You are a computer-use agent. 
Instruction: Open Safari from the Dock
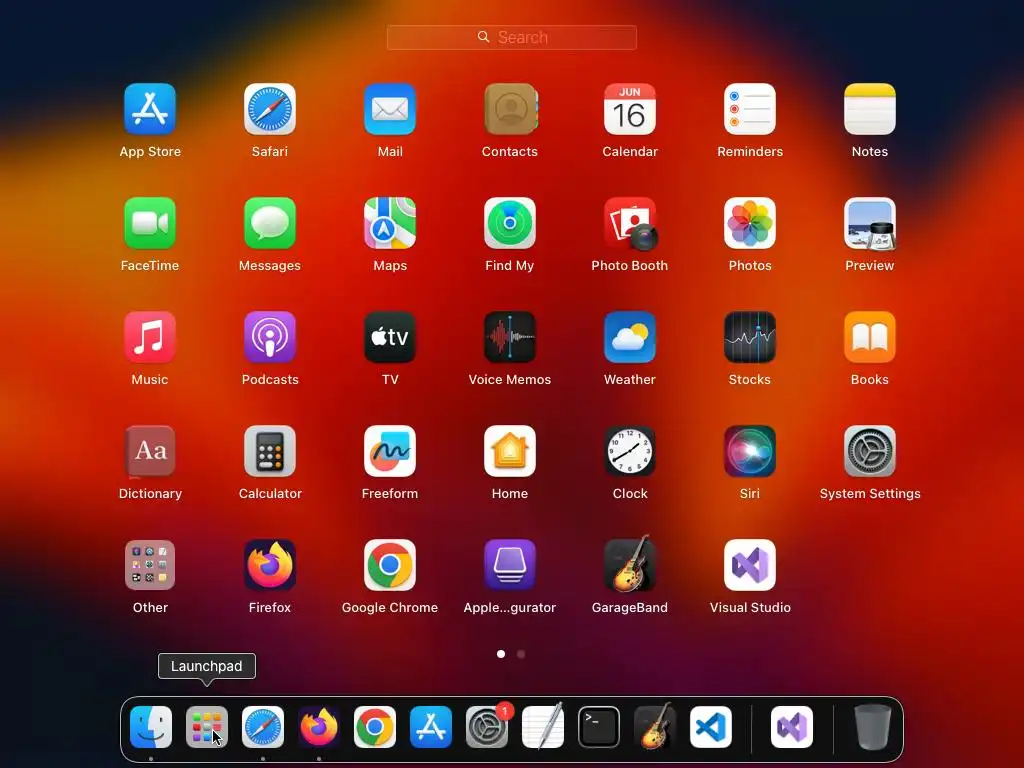tap(263, 727)
